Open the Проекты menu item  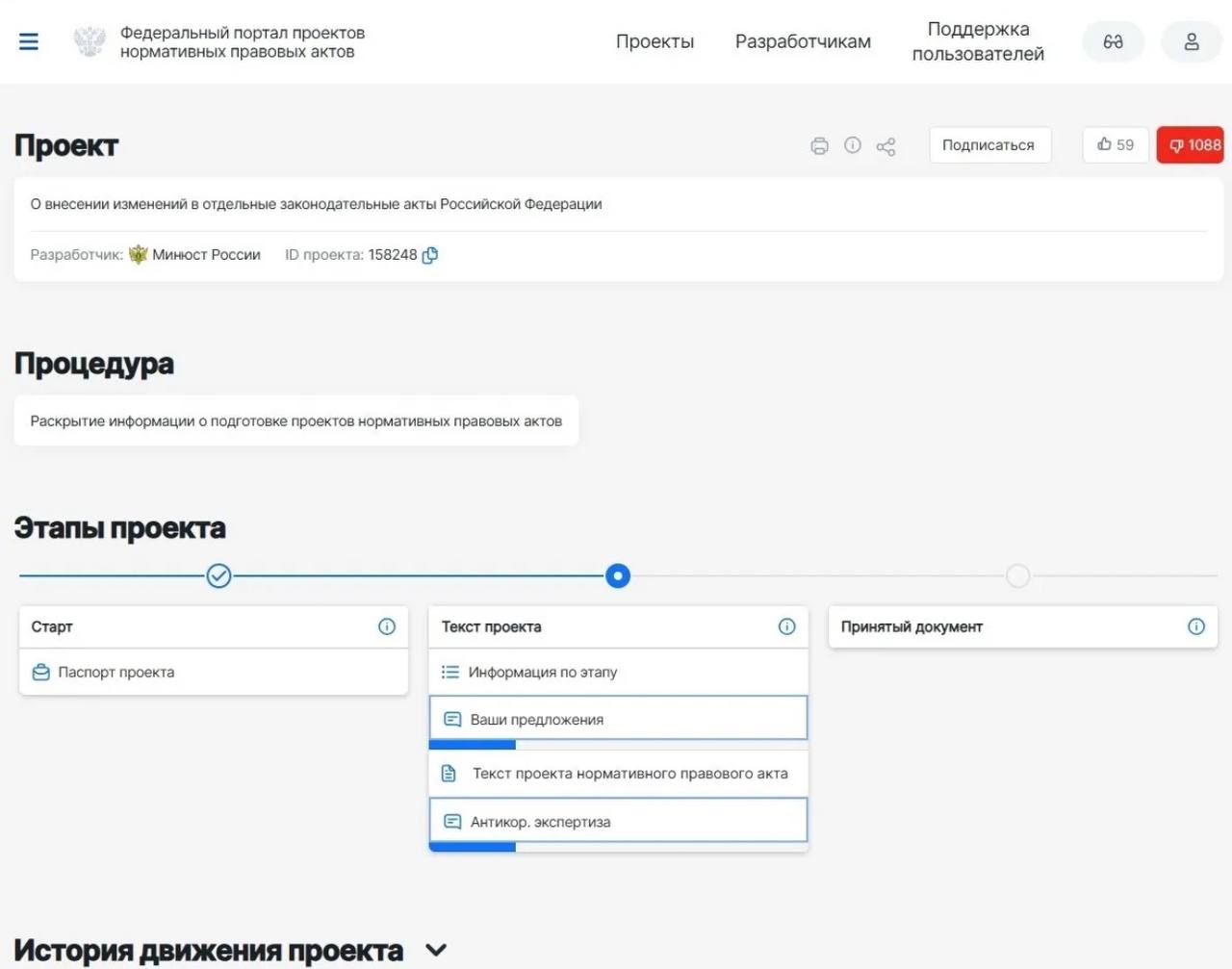pos(654,41)
